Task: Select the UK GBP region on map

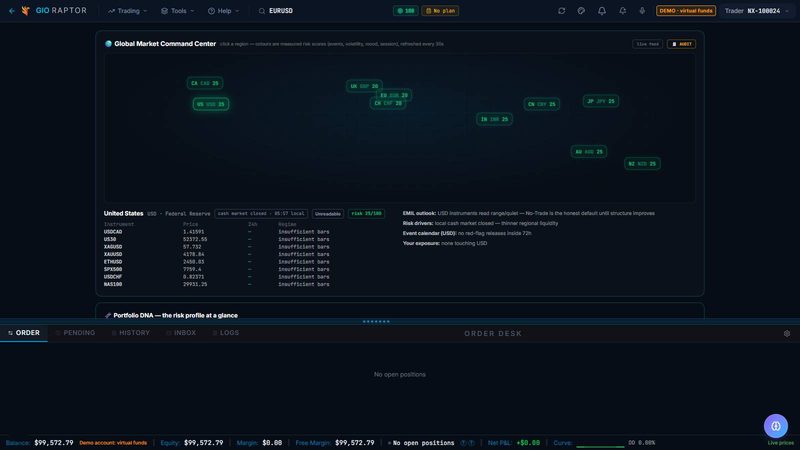Action: [364, 86]
